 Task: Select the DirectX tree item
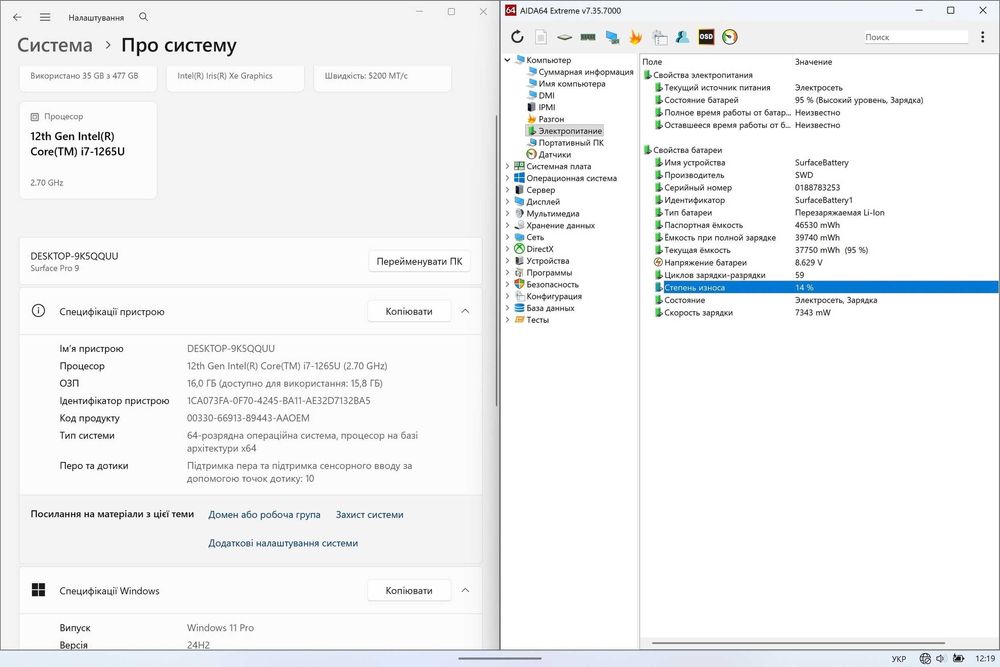(x=540, y=249)
